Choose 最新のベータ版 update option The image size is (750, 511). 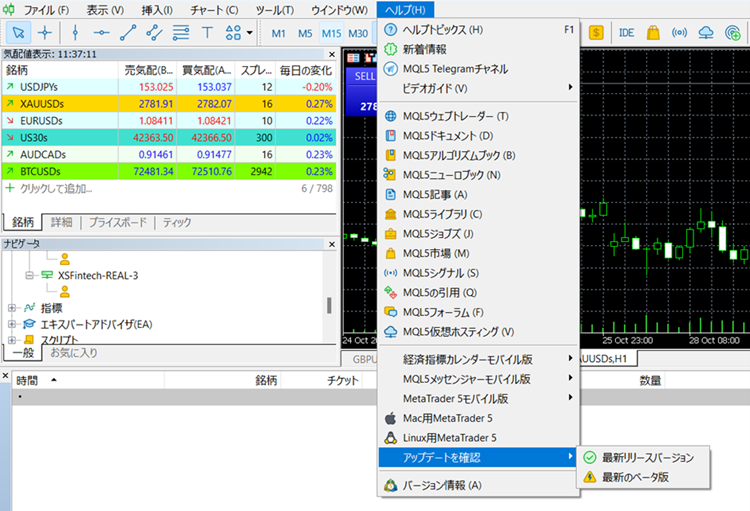pyautogui.click(x=643, y=478)
